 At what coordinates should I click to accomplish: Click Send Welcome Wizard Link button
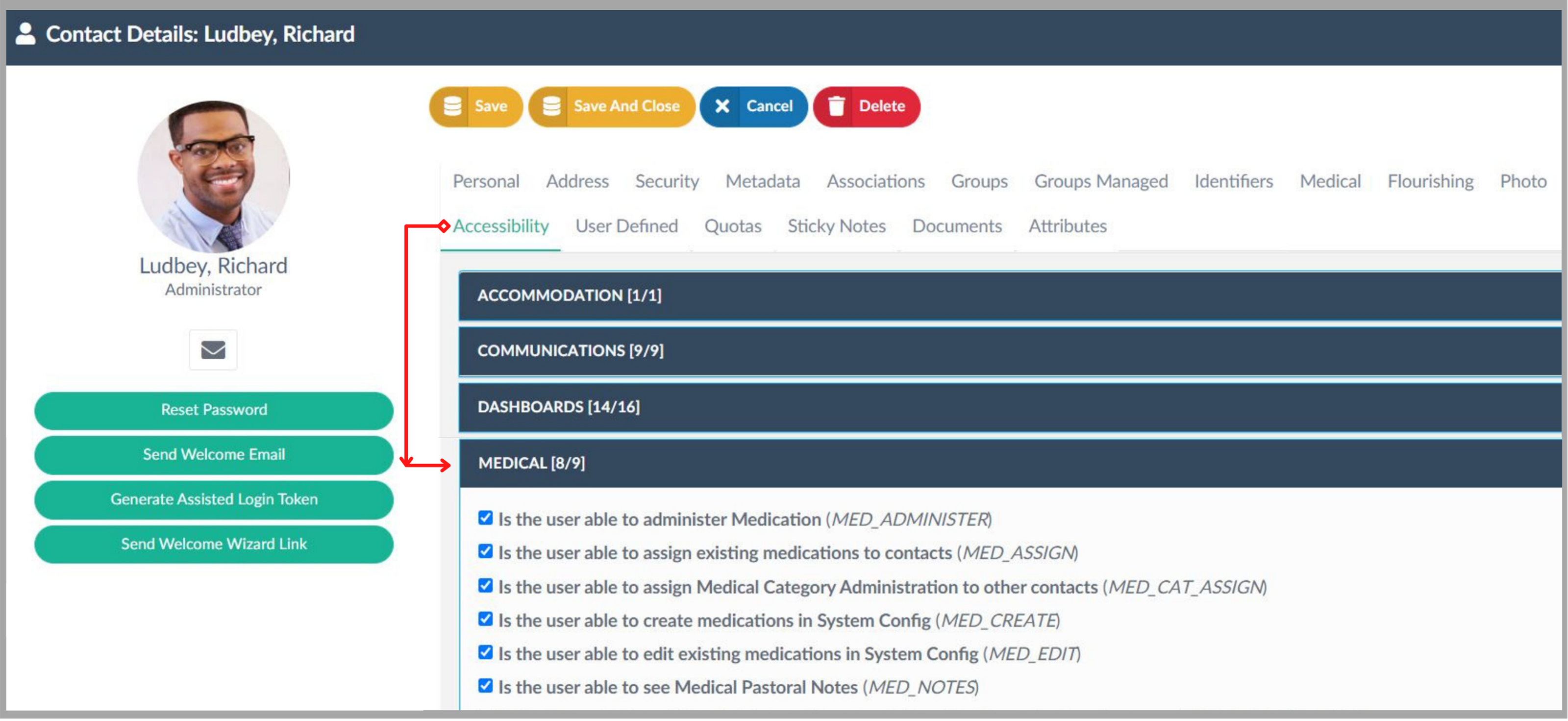214,544
